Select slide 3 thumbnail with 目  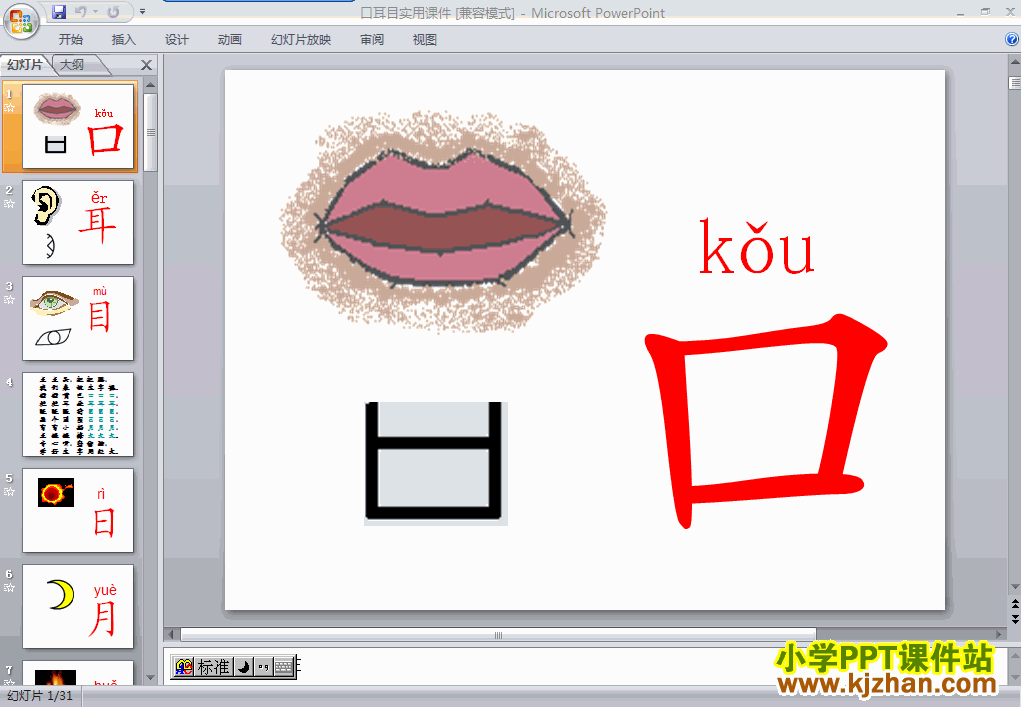78,318
